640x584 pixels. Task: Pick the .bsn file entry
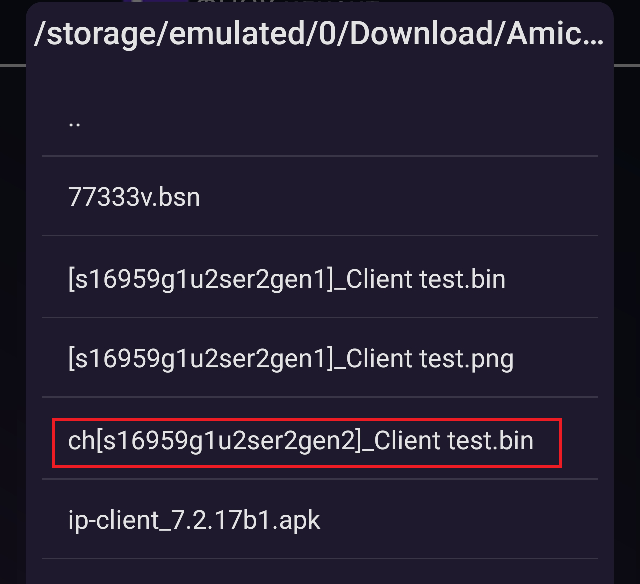tap(320, 197)
